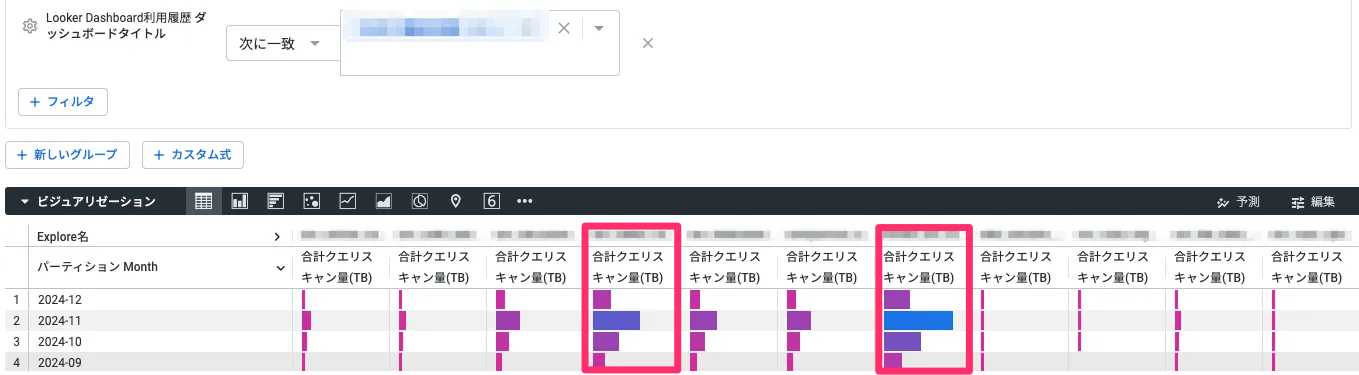The height and width of the screenshot is (375, 1359).
Task: Select the Single value visualization icon
Action: [x=491, y=201]
